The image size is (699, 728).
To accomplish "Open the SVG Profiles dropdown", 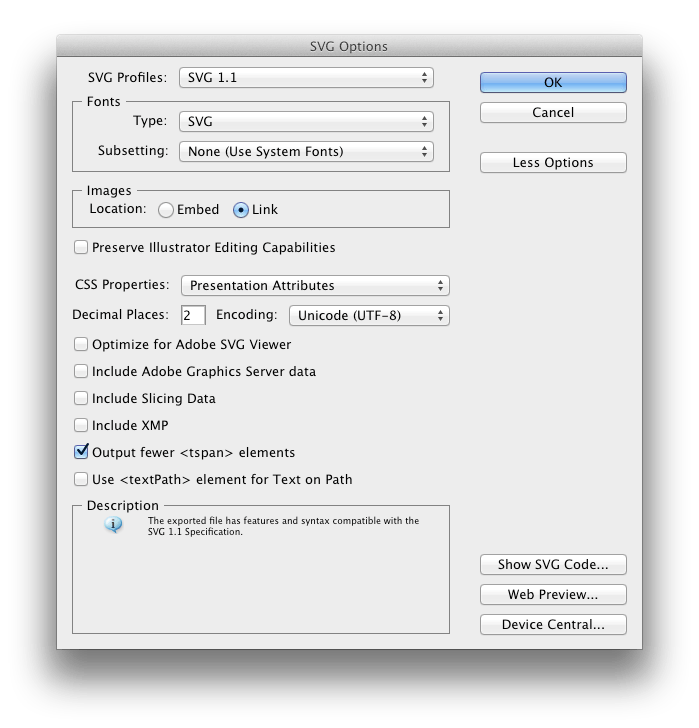I will [306, 78].
